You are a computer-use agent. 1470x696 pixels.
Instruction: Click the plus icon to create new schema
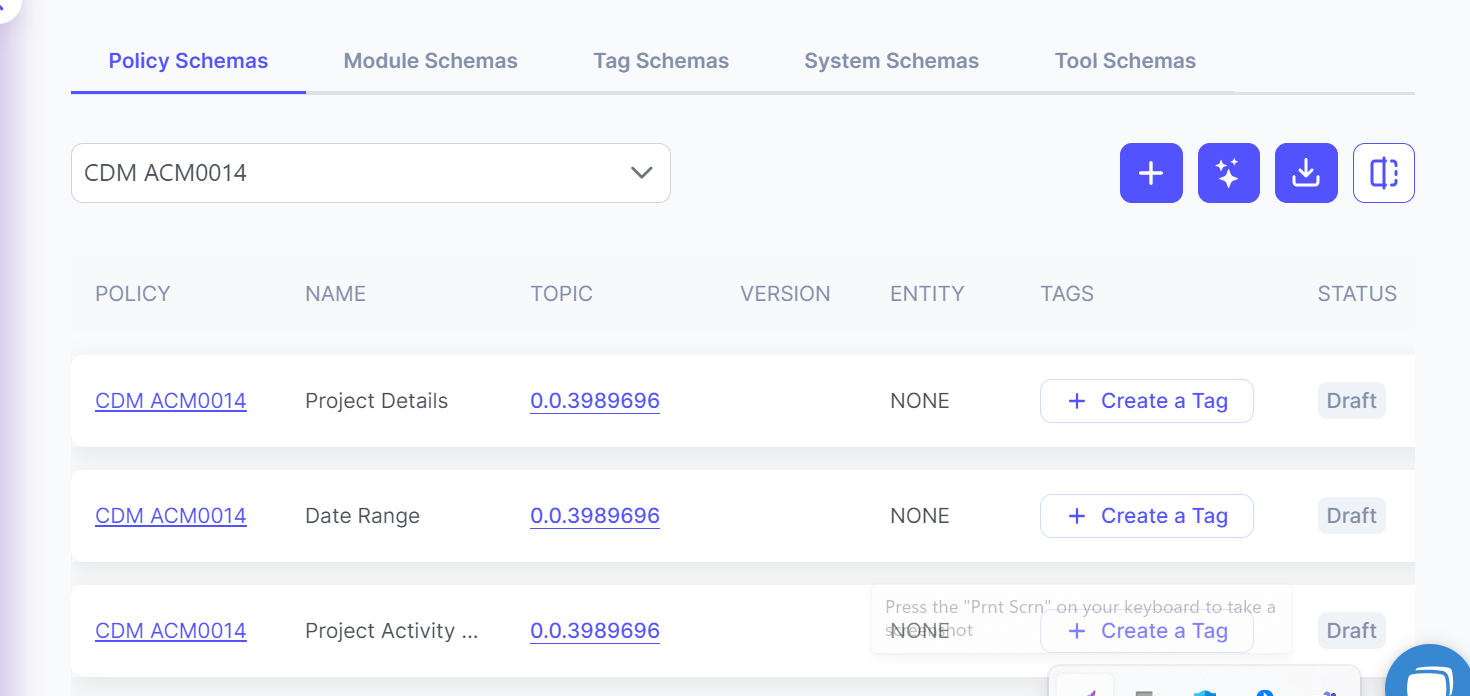tap(1151, 173)
